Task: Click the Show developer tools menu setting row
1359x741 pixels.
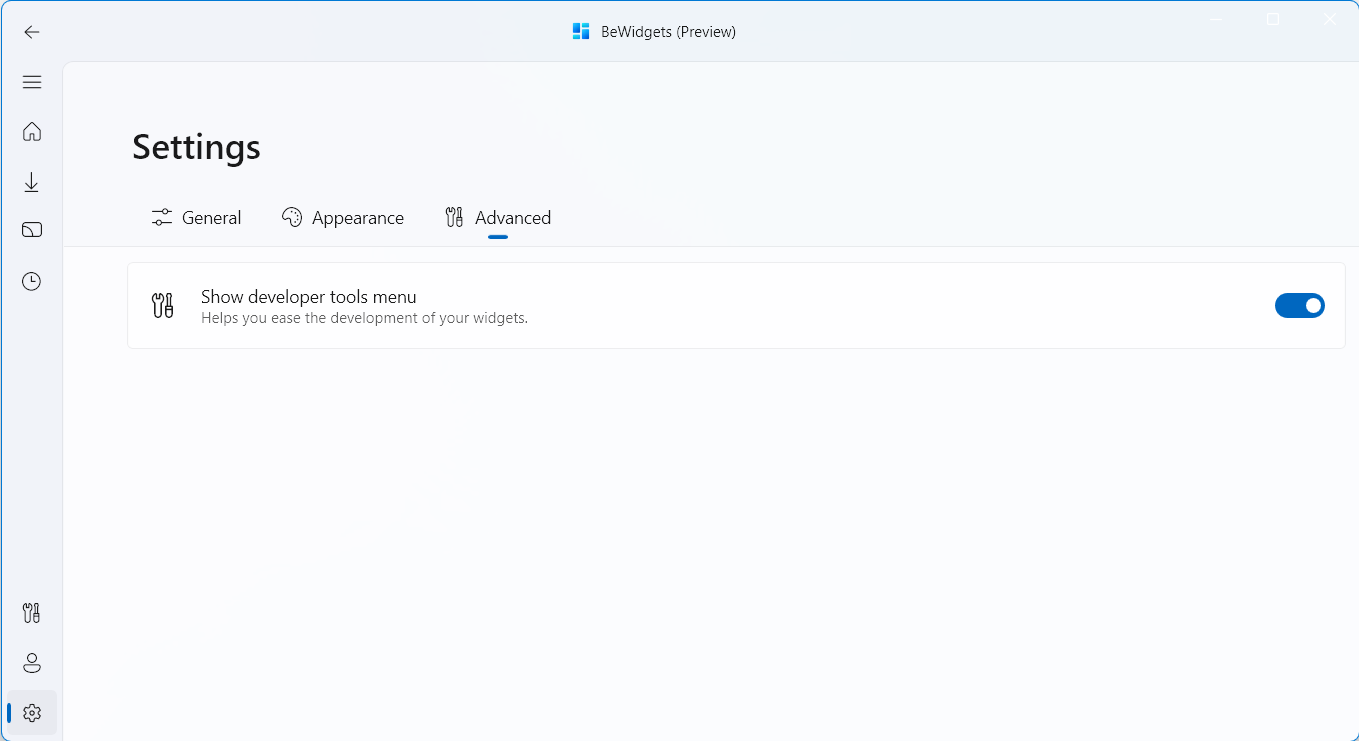Action: [700, 305]
